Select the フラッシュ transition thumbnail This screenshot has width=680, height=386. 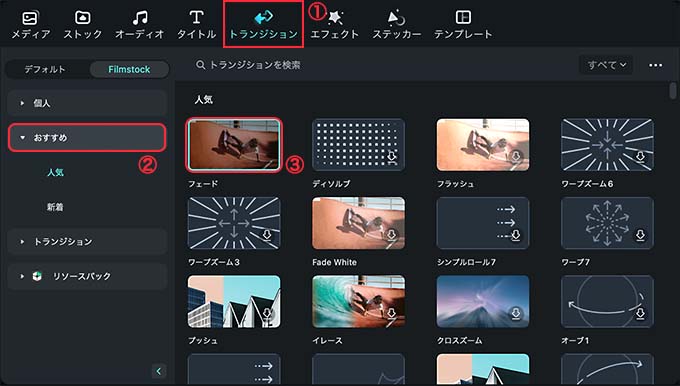tap(483, 145)
